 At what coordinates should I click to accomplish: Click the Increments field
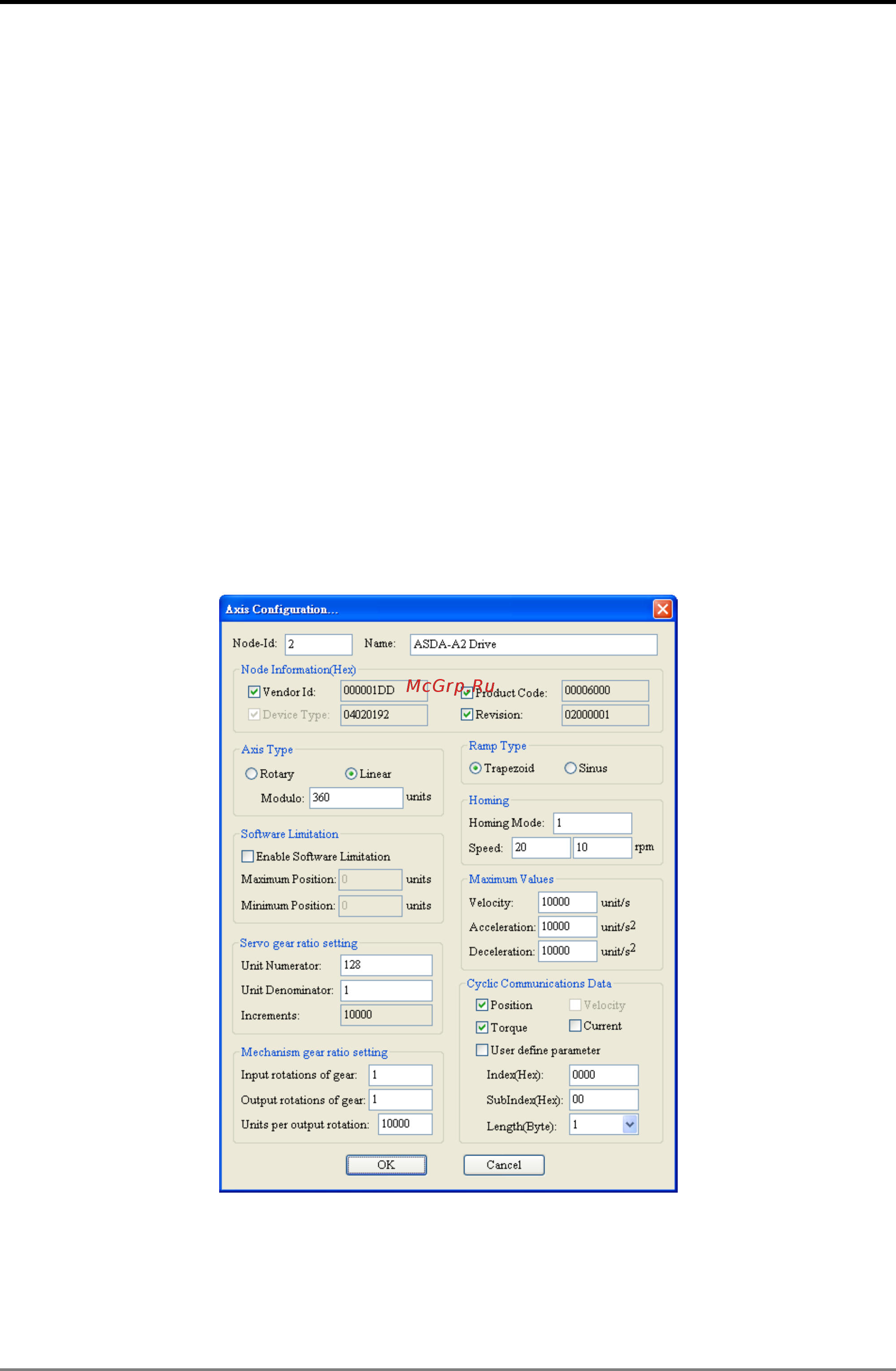(386, 1015)
